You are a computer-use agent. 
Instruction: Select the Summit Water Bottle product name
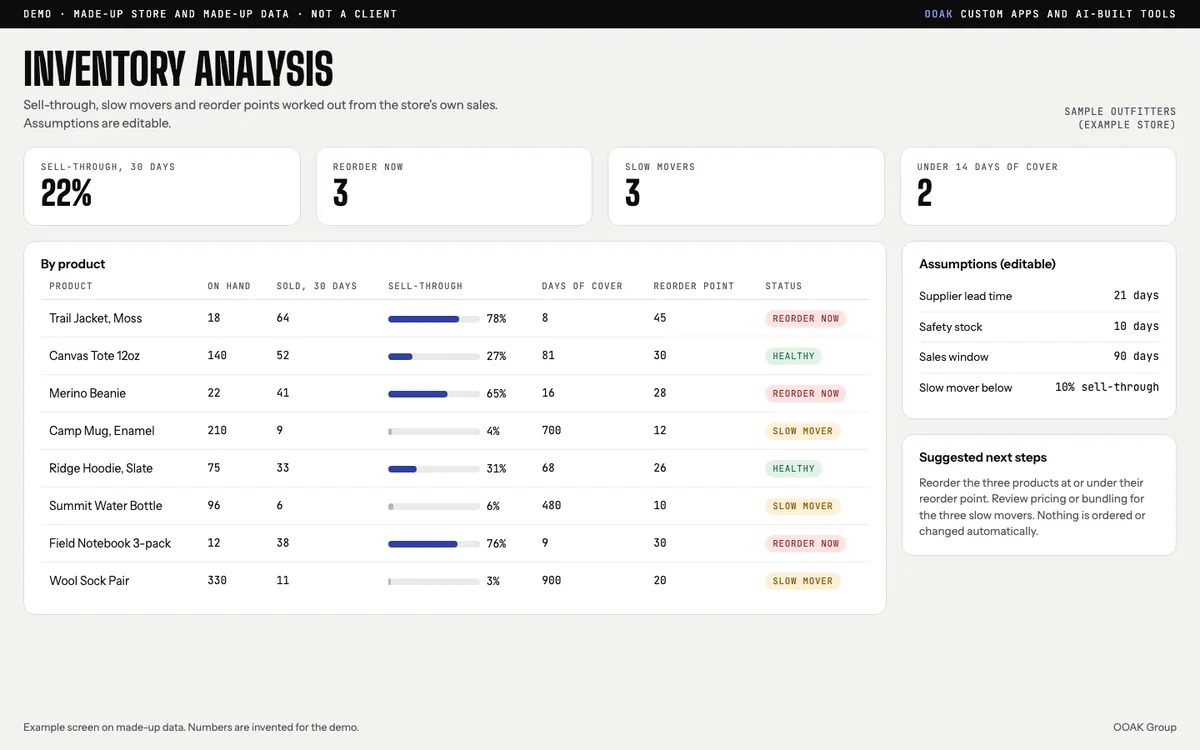coord(106,506)
